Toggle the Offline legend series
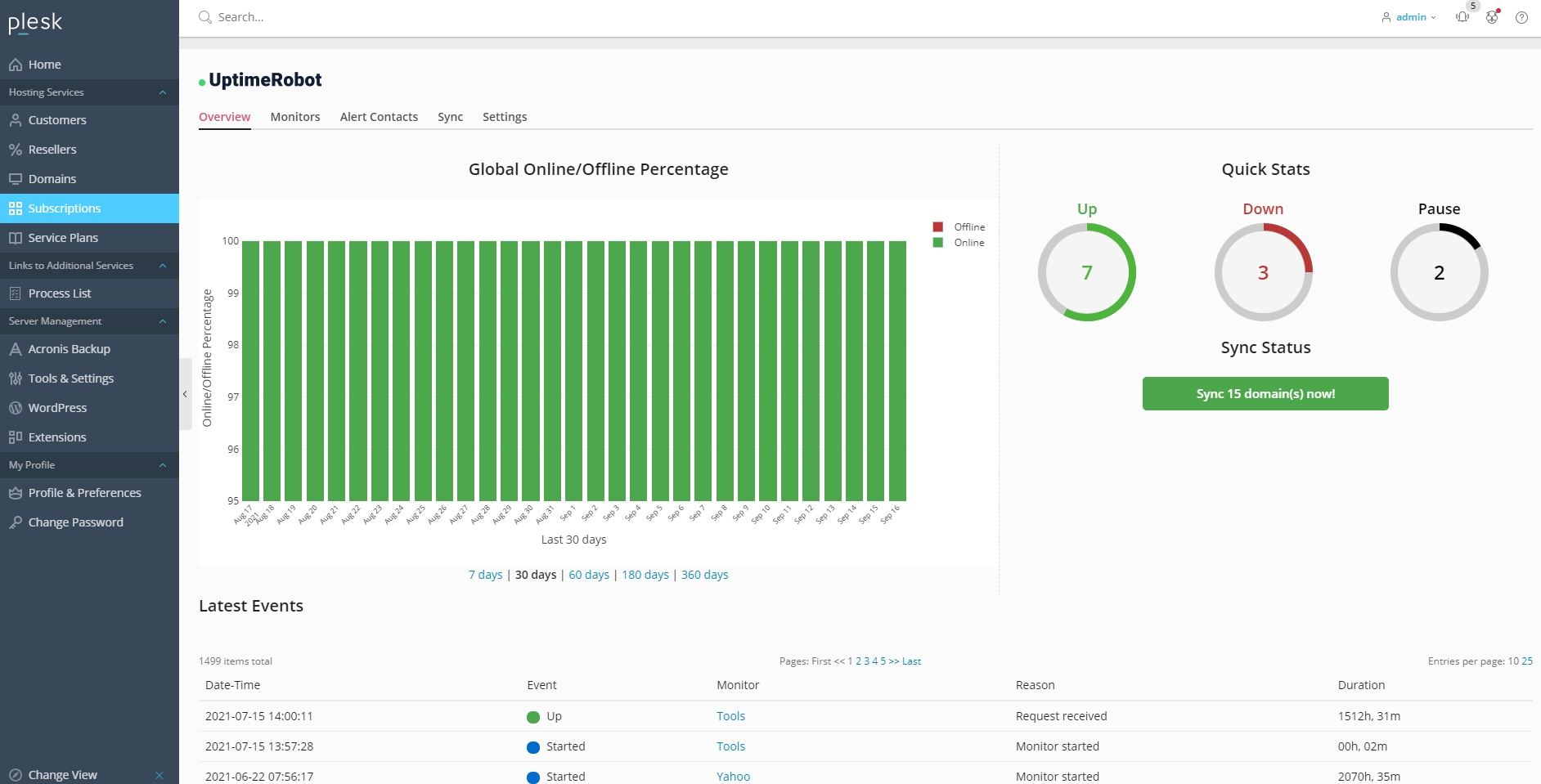 (x=959, y=227)
